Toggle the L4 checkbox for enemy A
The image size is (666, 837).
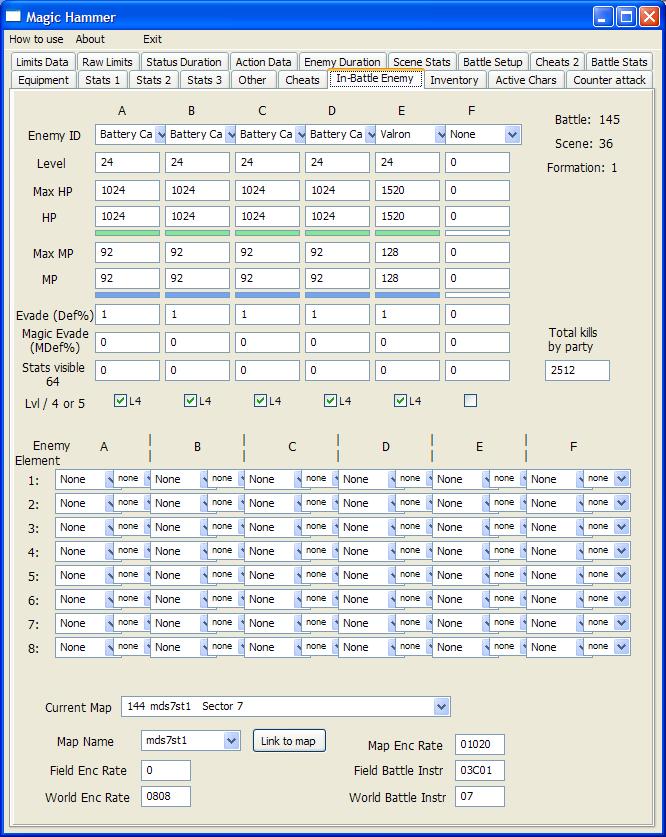[x=120, y=400]
